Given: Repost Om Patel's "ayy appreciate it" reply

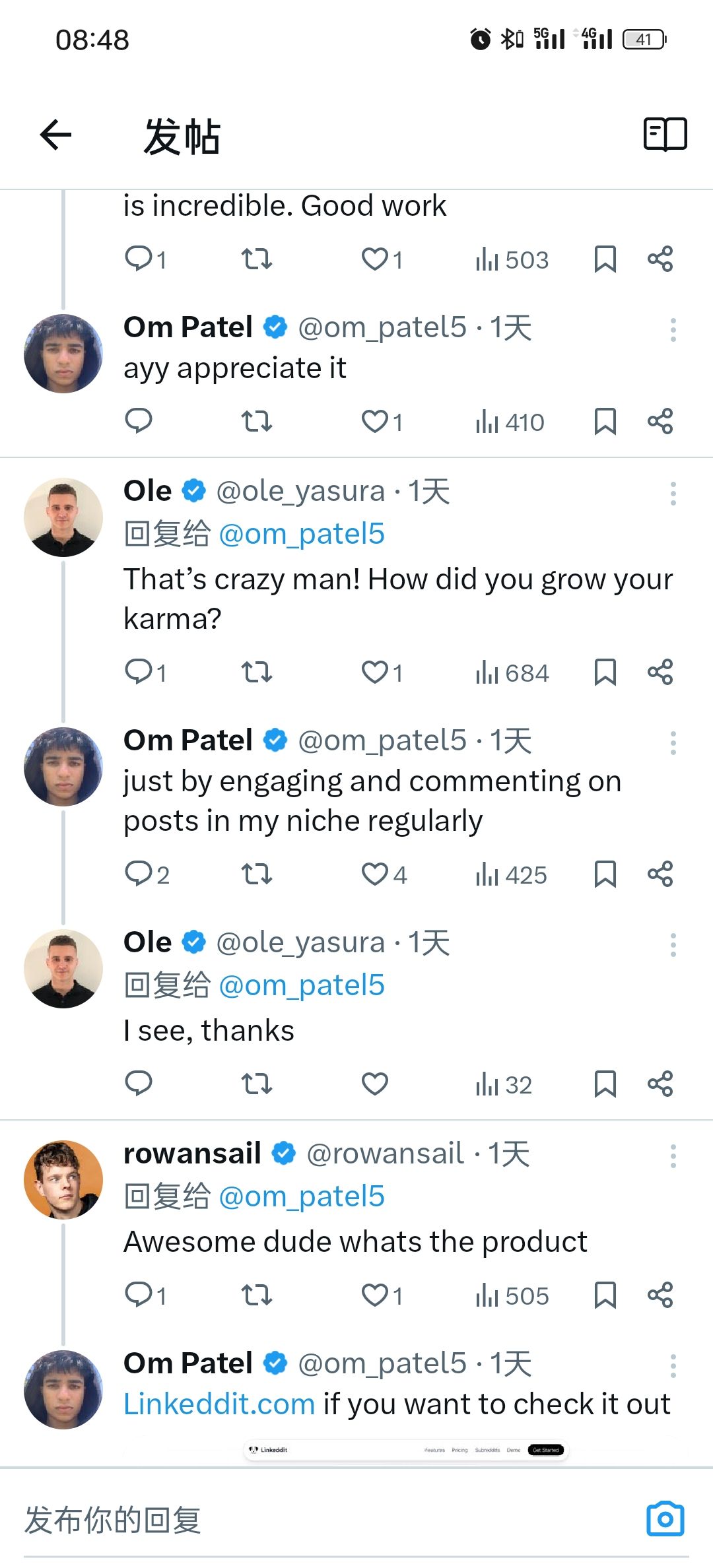Looking at the screenshot, I should (x=256, y=421).
